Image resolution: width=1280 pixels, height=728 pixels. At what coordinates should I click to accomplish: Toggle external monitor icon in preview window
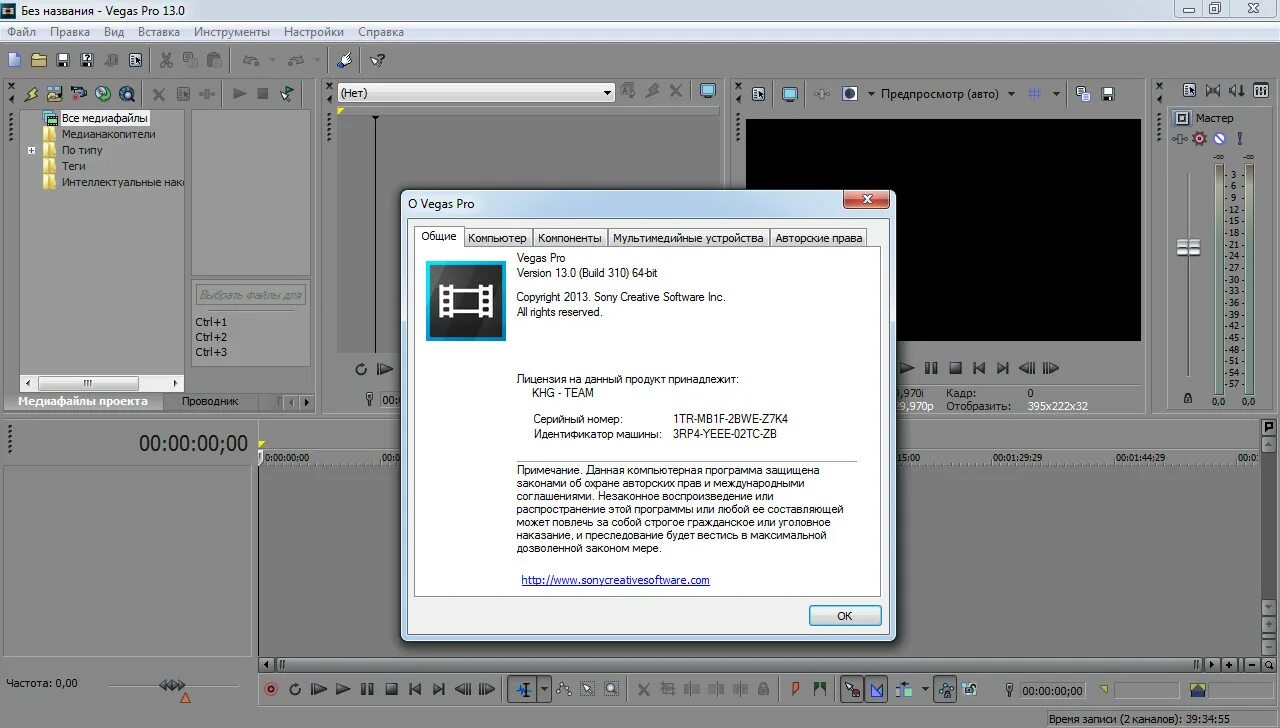click(790, 94)
